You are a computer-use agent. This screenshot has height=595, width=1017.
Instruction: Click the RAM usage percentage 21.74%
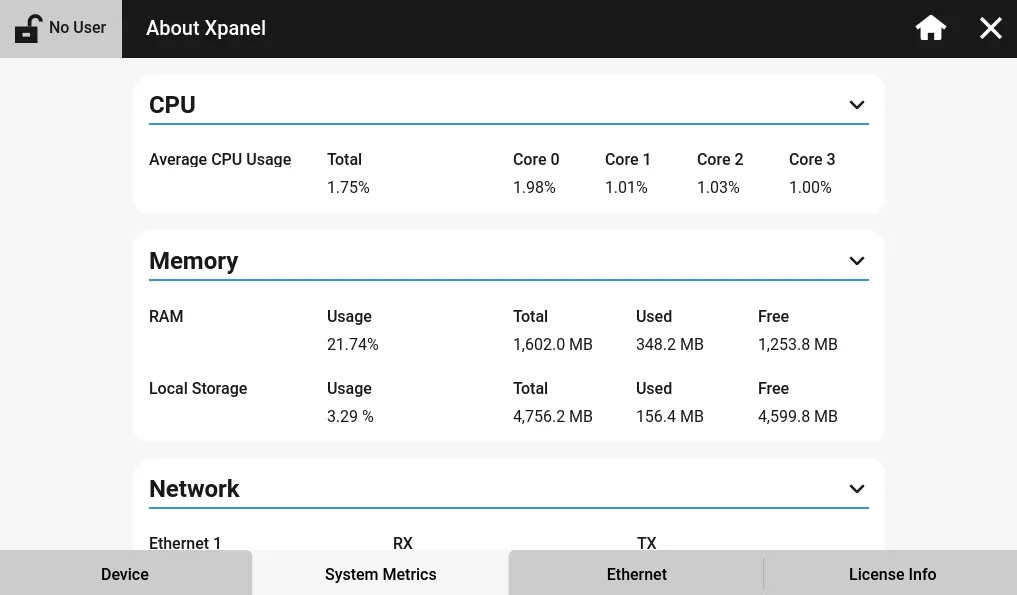click(352, 345)
